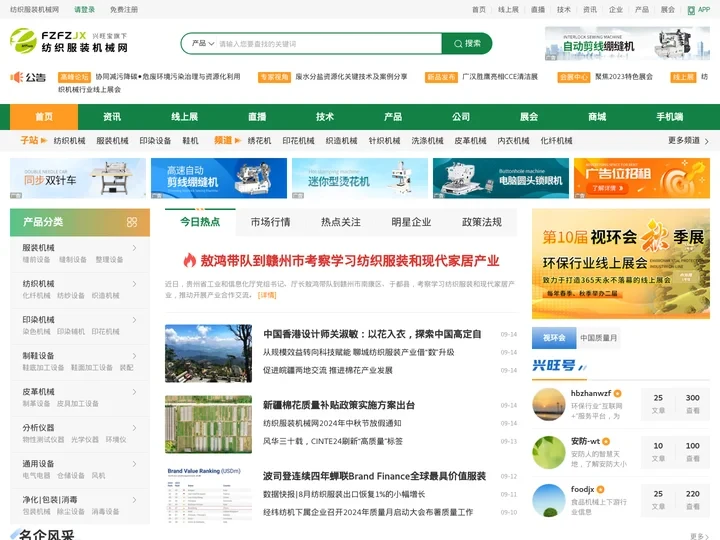Open 波司登 Brand Finance article
This screenshot has width=720, height=540.
(374, 476)
